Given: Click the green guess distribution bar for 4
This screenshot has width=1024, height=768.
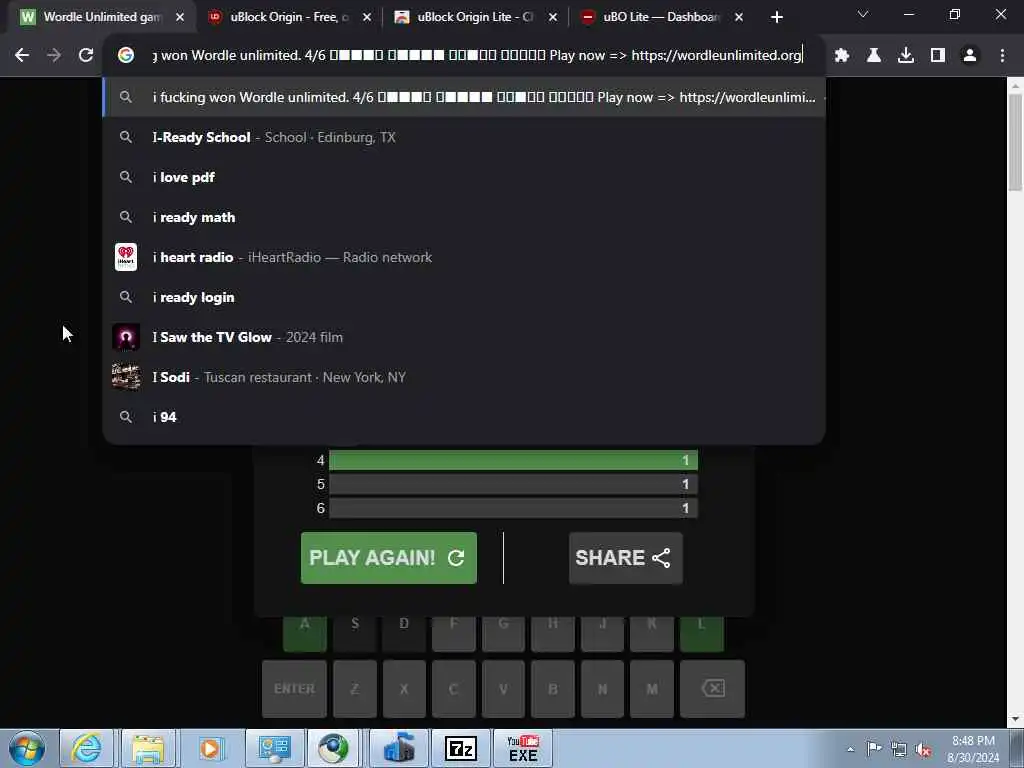Looking at the screenshot, I should click(x=513, y=460).
